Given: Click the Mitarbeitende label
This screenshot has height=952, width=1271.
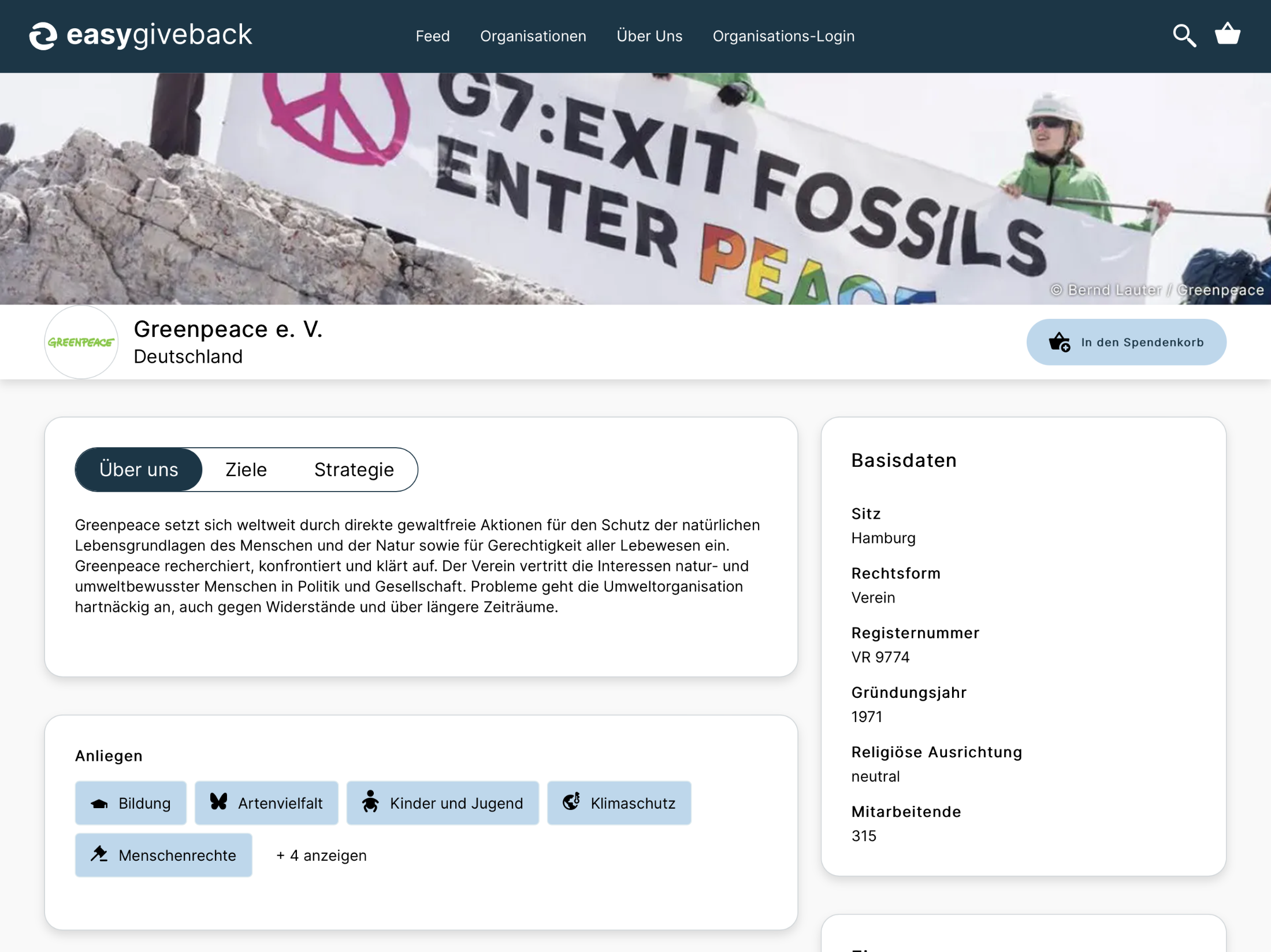Looking at the screenshot, I should (906, 812).
